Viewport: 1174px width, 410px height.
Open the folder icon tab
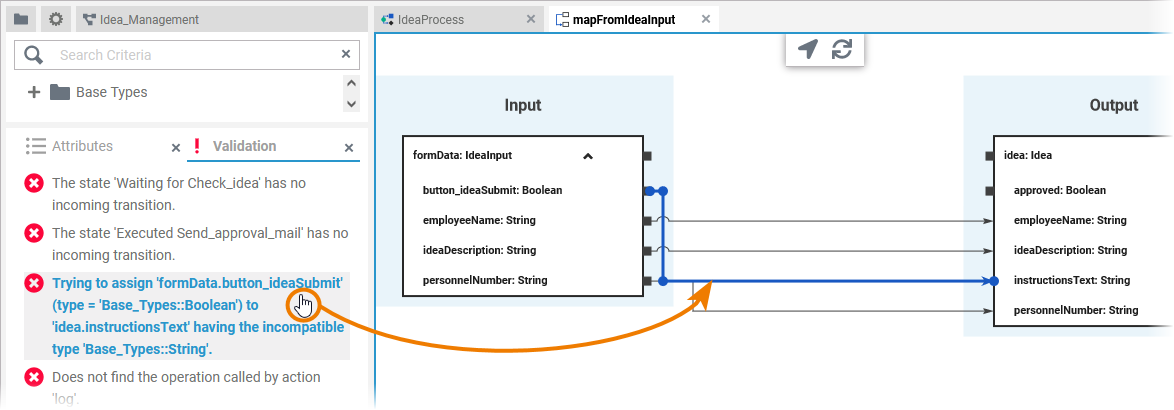pyautogui.click(x=21, y=19)
